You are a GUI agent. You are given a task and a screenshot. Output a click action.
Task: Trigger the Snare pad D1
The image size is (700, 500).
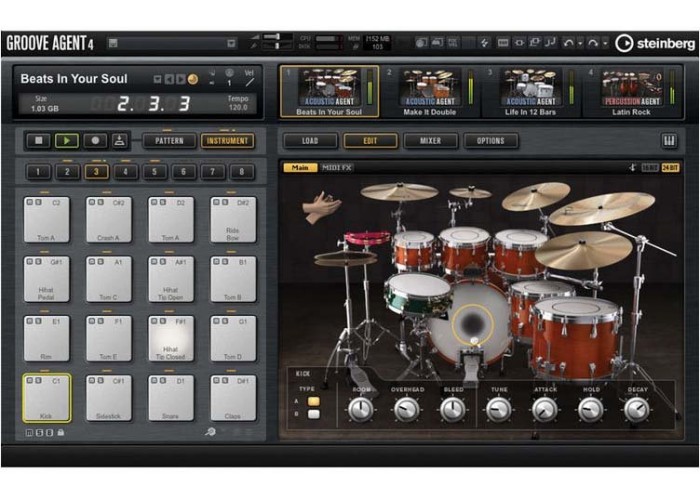[171, 398]
